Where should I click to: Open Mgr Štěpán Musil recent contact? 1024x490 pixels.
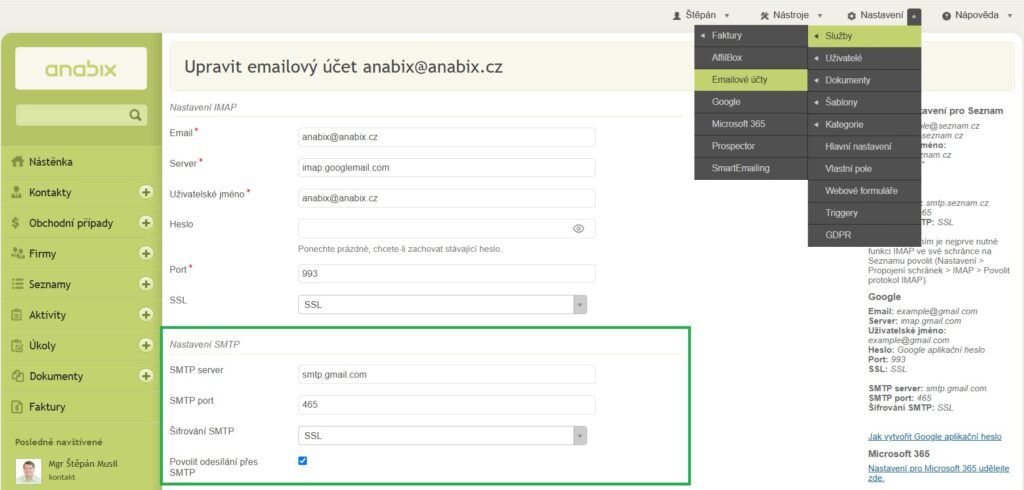tap(84, 464)
